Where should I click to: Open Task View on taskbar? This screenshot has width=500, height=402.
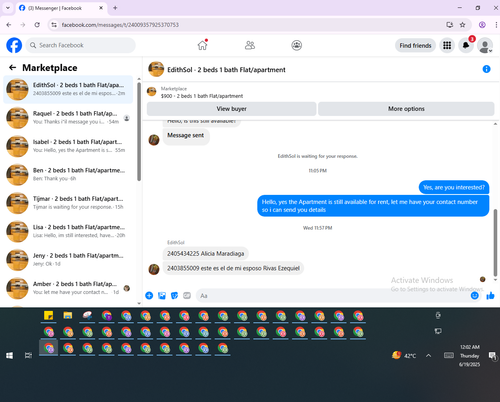pyautogui.click(x=29, y=356)
